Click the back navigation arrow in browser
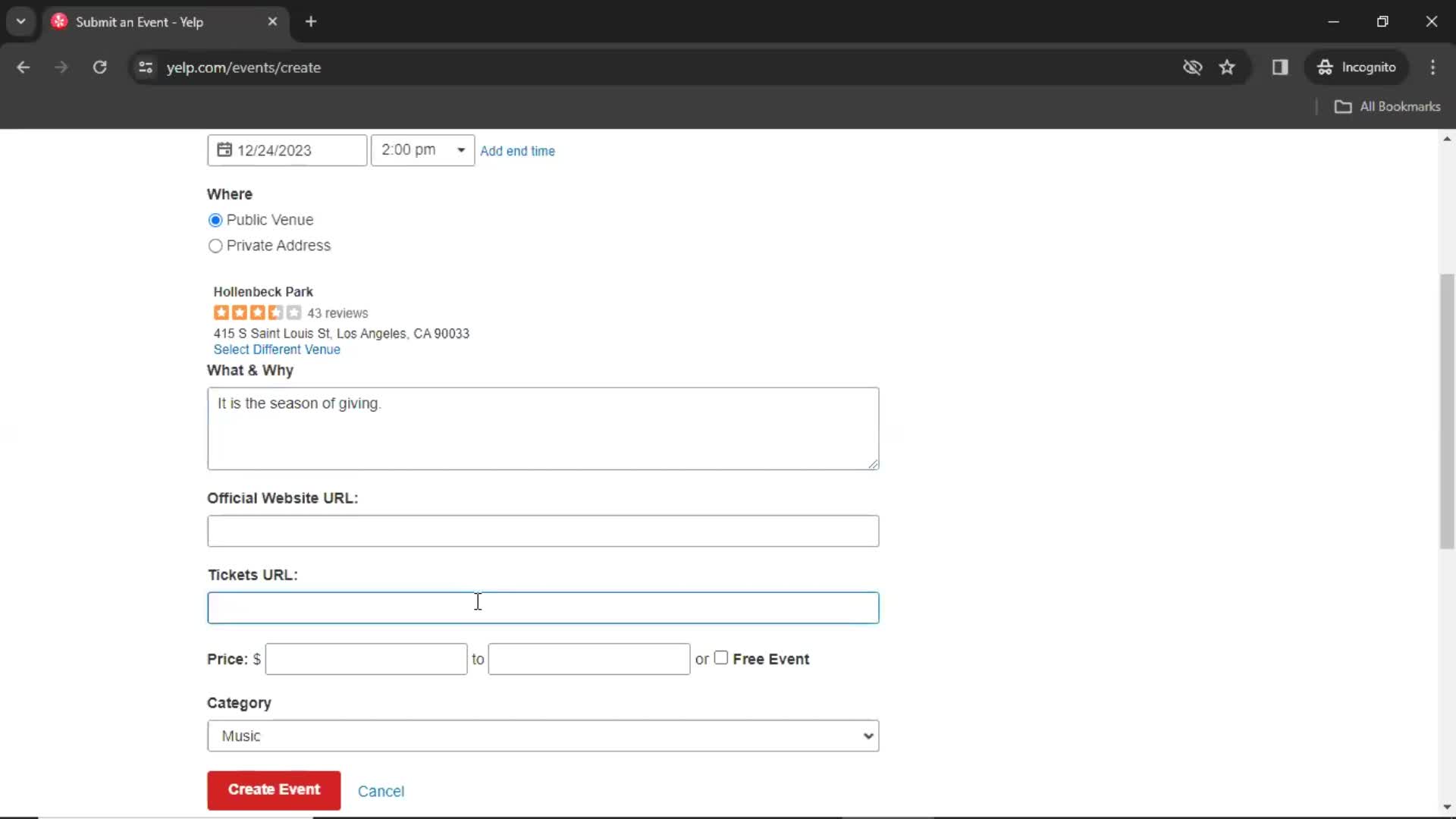1456x819 pixels. [x=24, y=67]
